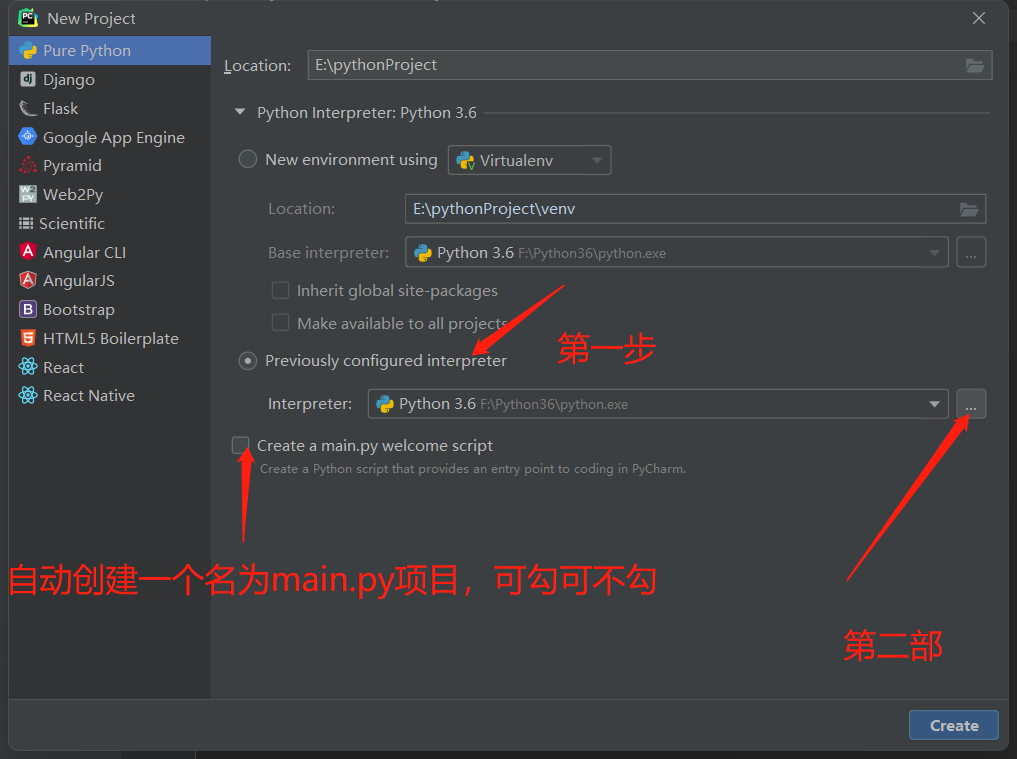Pick the Pyramid project type
Viewport: 1017px width, 759px height.
[110, 165]
